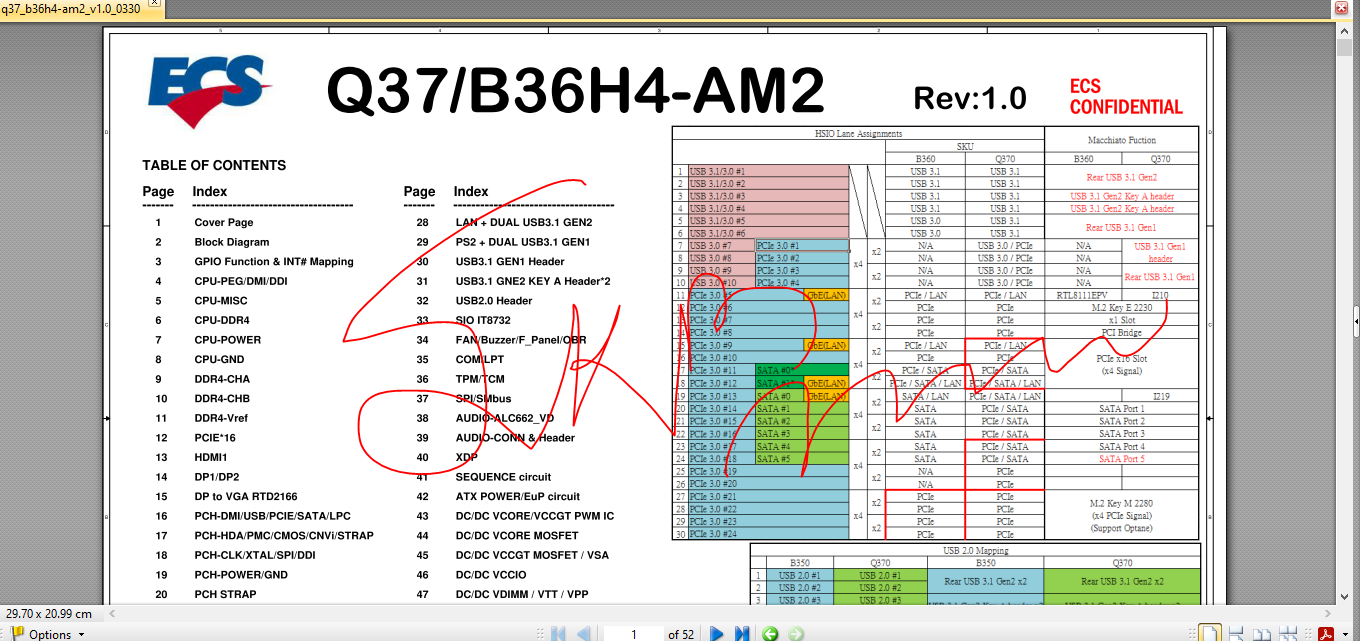Click 'HDMI1' contents entry
The height and width of the screenshot is (641, 1360).
(x=211, y=457)
